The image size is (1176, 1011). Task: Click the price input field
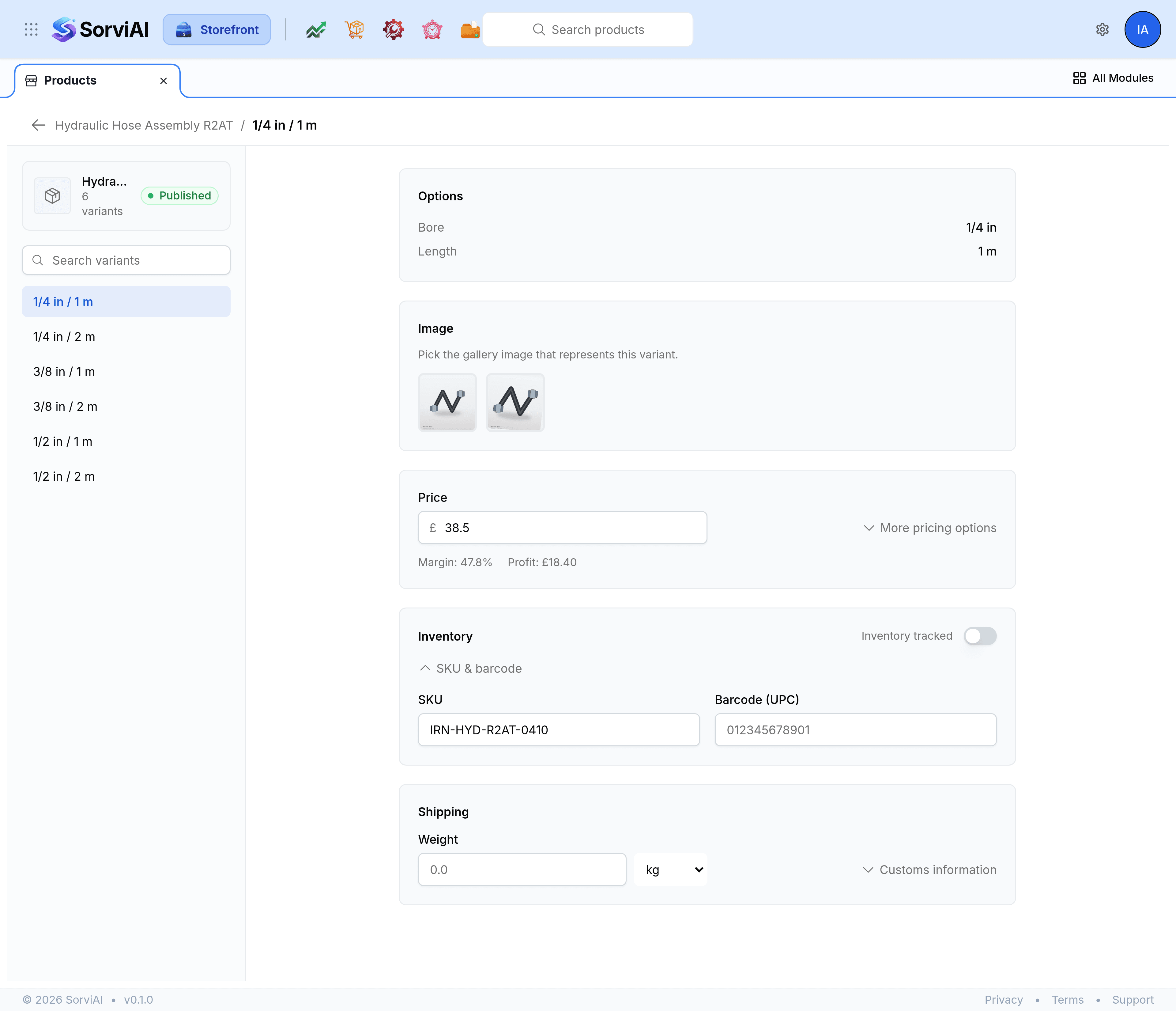point(563,528)
